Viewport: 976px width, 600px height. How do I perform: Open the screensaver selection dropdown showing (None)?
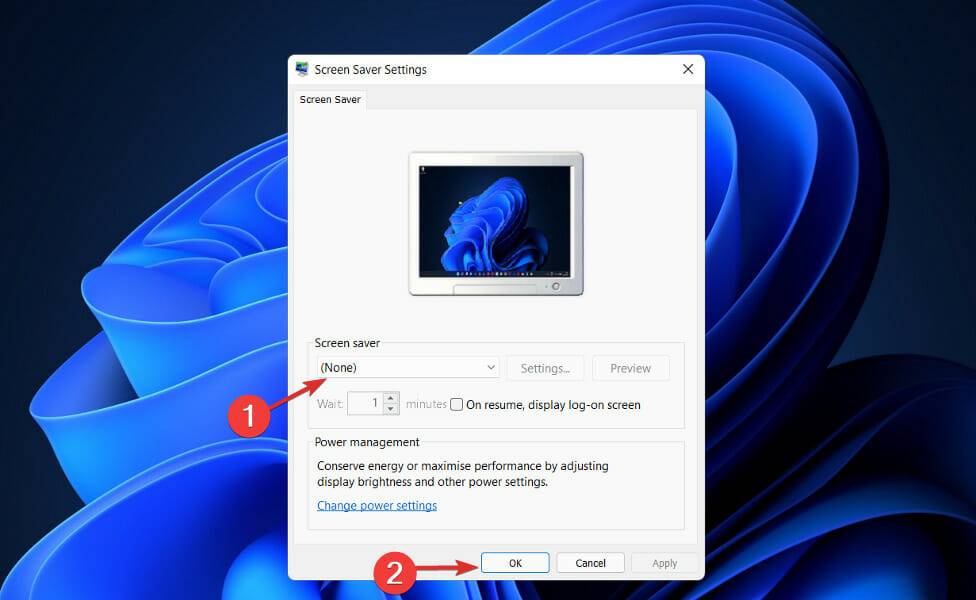(x=405, y=367)
